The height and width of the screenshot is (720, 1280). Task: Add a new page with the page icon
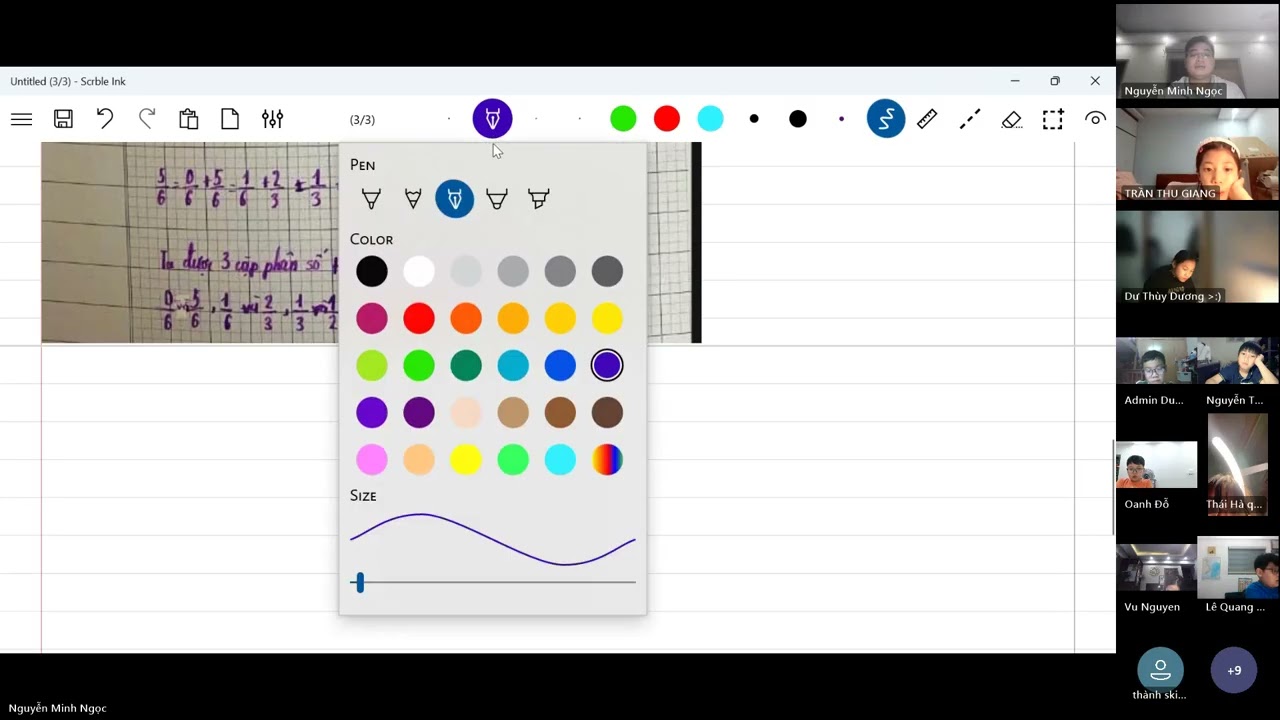(230, 119)
